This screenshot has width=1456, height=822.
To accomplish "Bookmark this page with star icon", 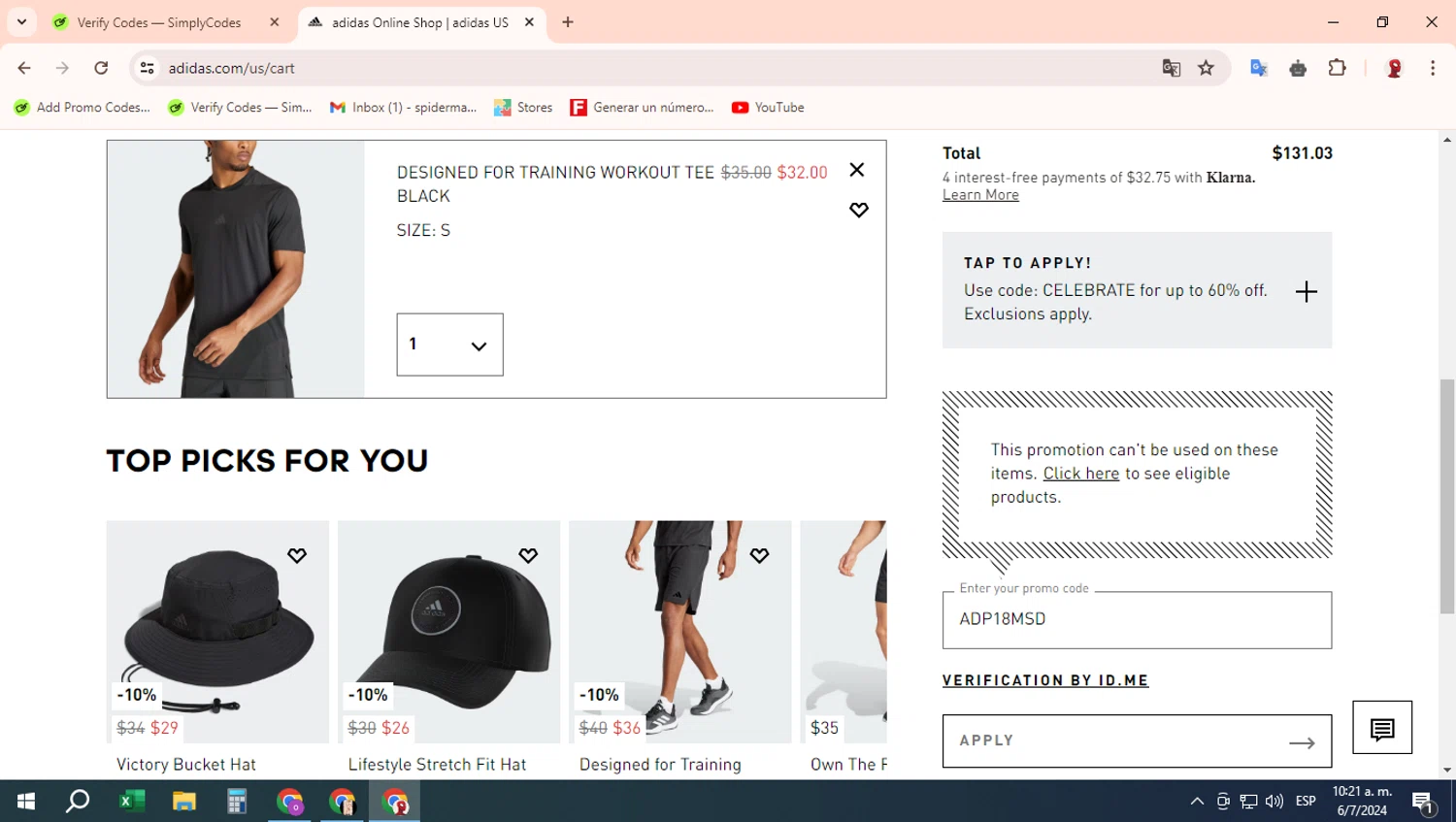I will [1206, 68].
